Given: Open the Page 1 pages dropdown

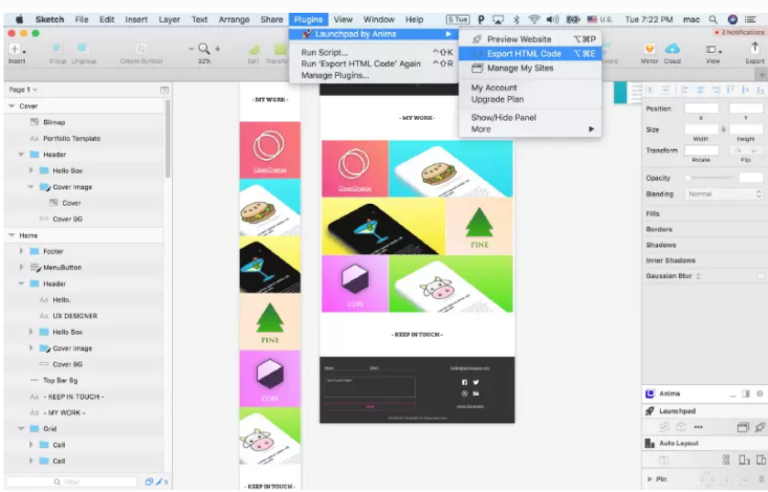Looking at the screenshot, I should [x=23, y=90].
